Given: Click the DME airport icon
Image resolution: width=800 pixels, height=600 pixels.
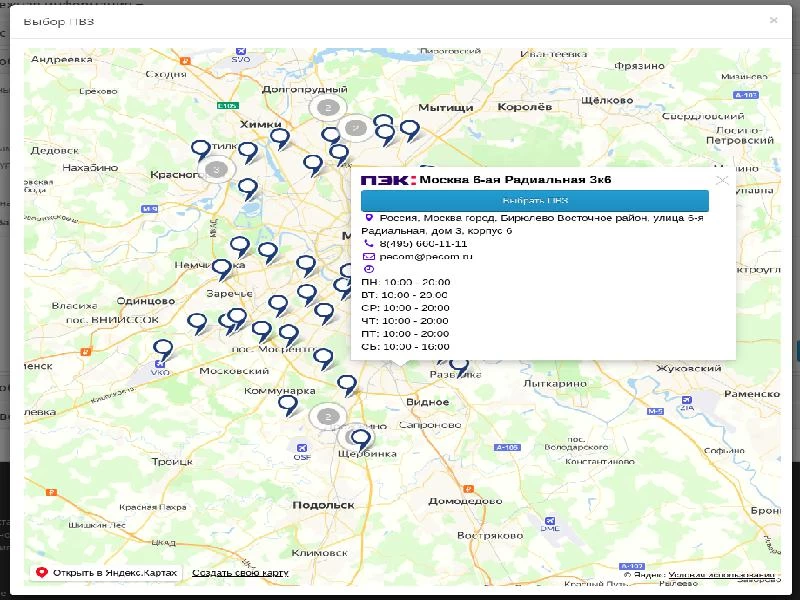Looking at the screenshot, I should point(549,520).
